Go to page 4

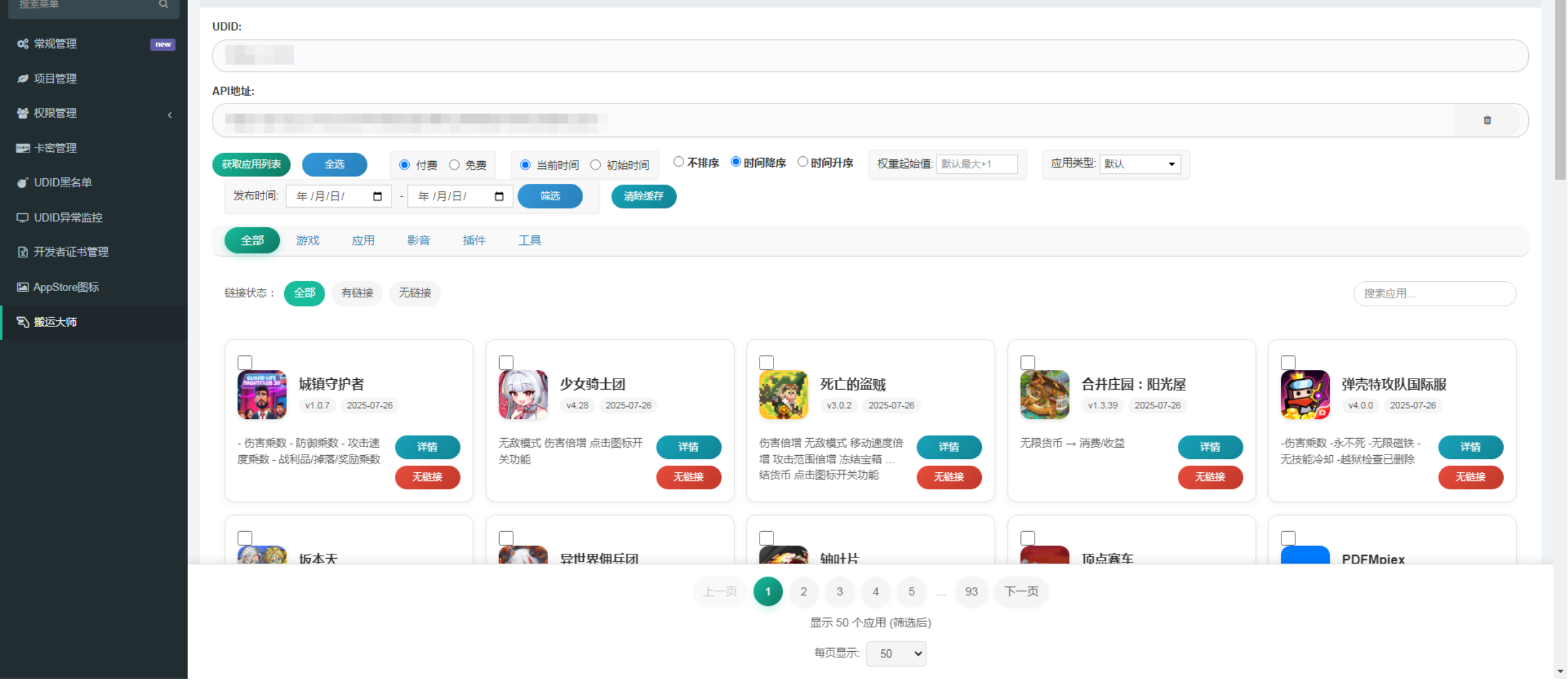click(x=875, y=591)
